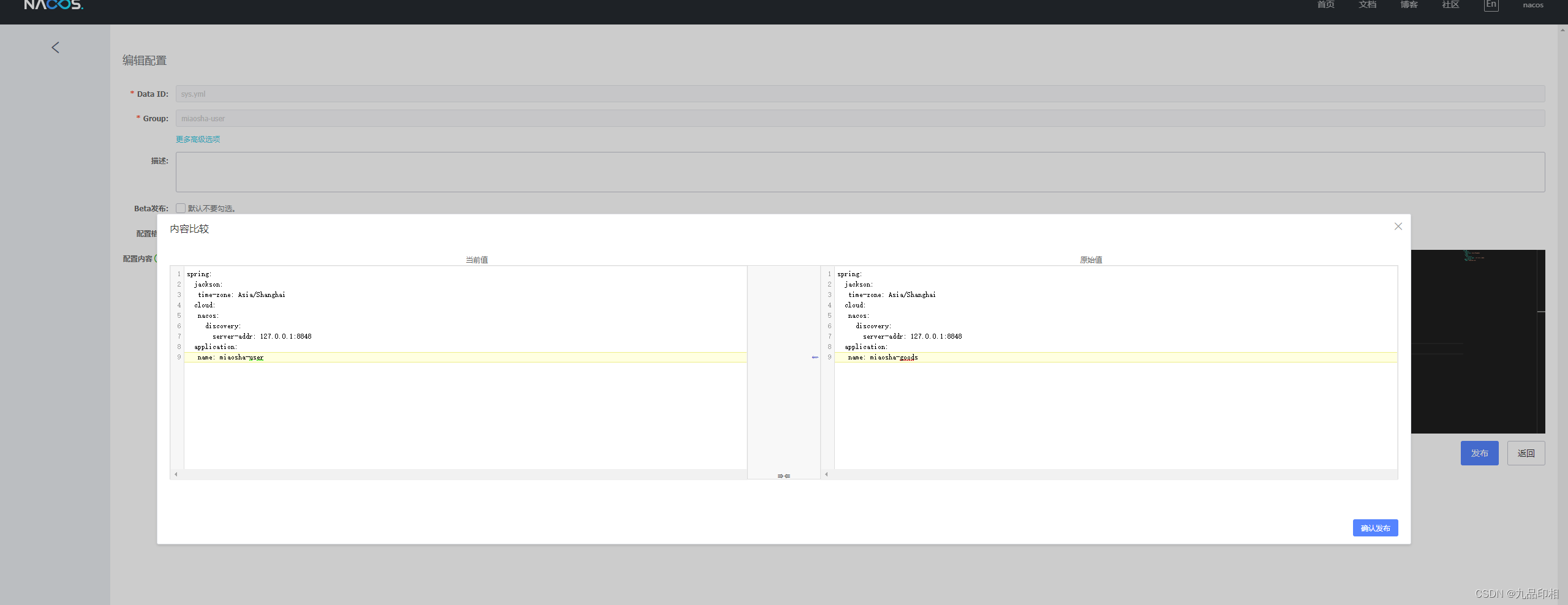Click the nacos account name in the header
The height and width of the screenshot is (605, 1568).
tap(1532, 5)
